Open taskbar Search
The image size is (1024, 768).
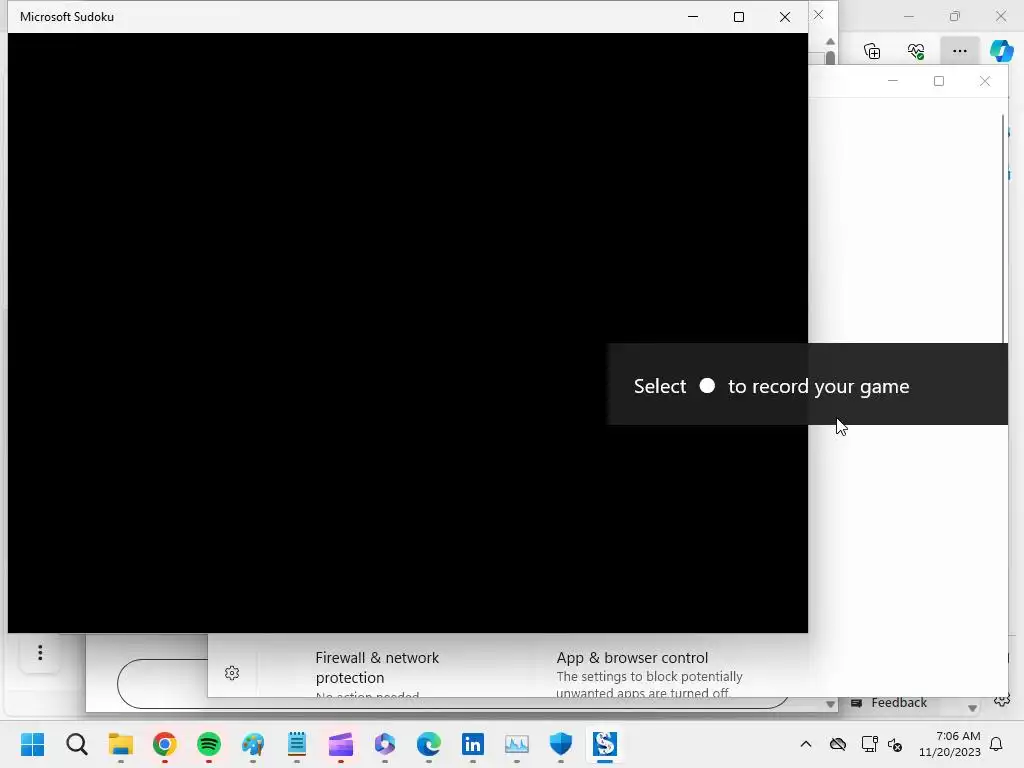tap(76, 744)
